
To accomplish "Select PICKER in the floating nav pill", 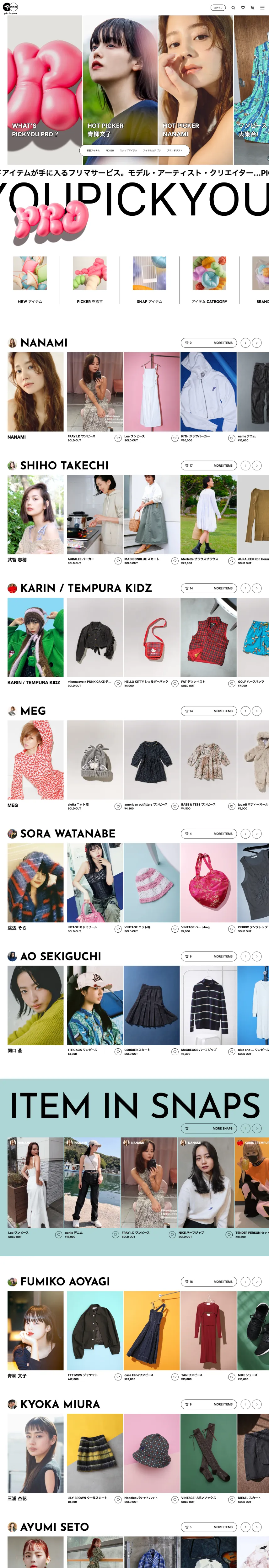I will click(110, 150).
